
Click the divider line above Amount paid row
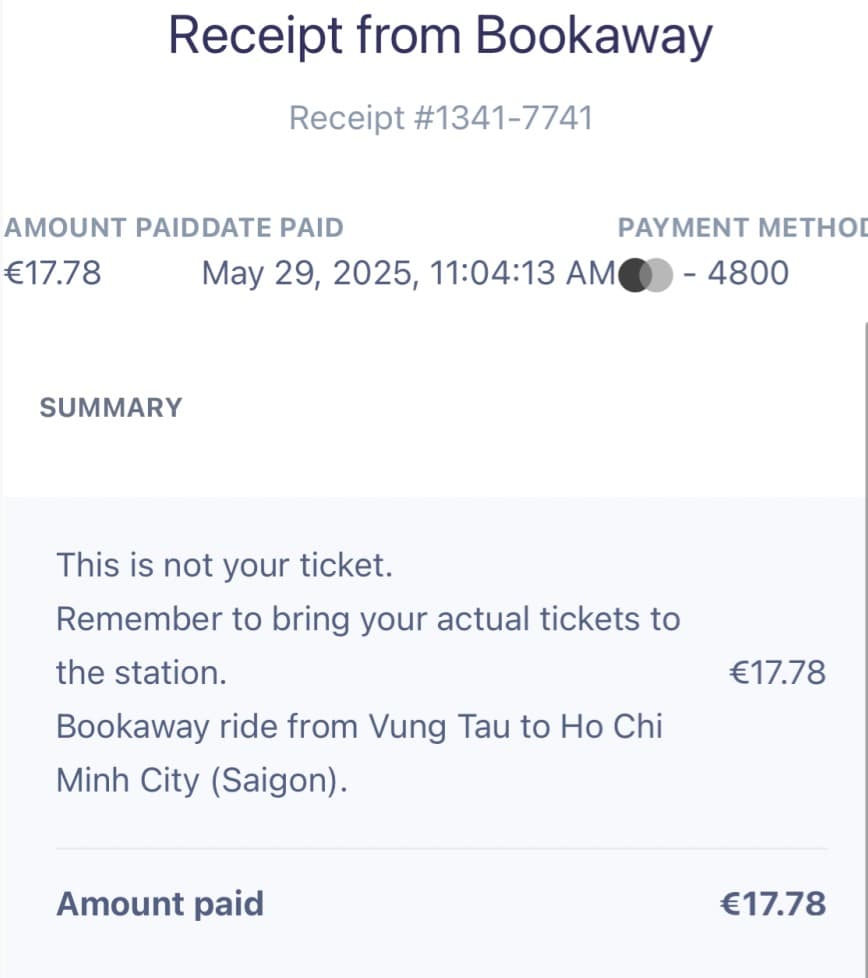point(441,849)
